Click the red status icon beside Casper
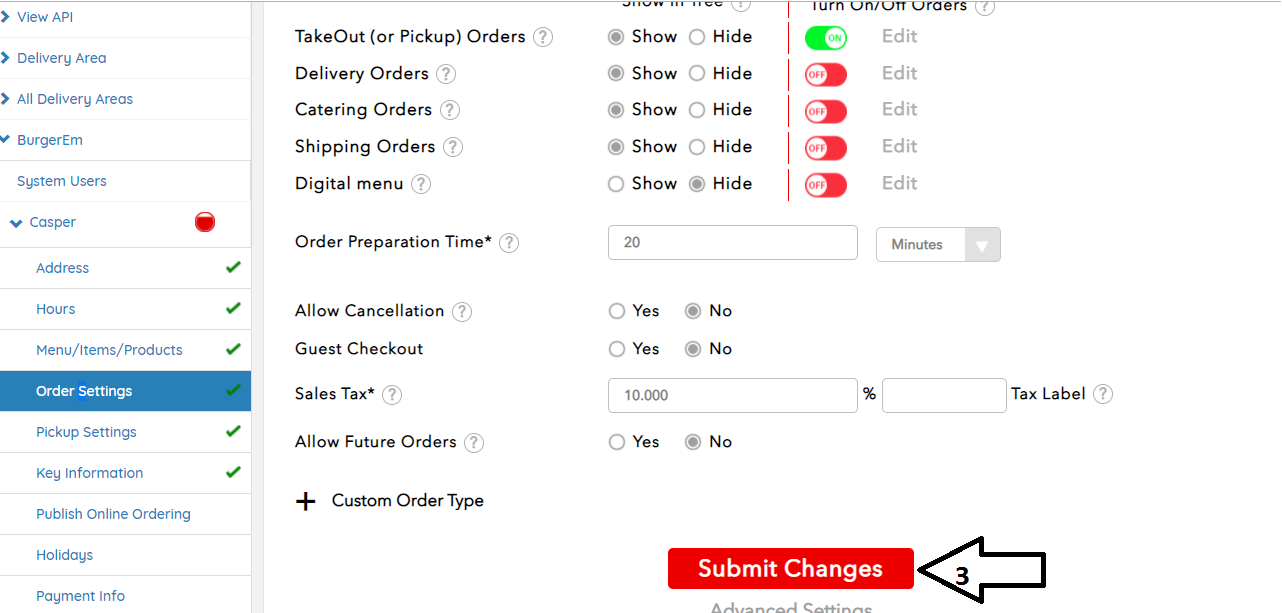The image size is (1282, 613). point(205,222)
